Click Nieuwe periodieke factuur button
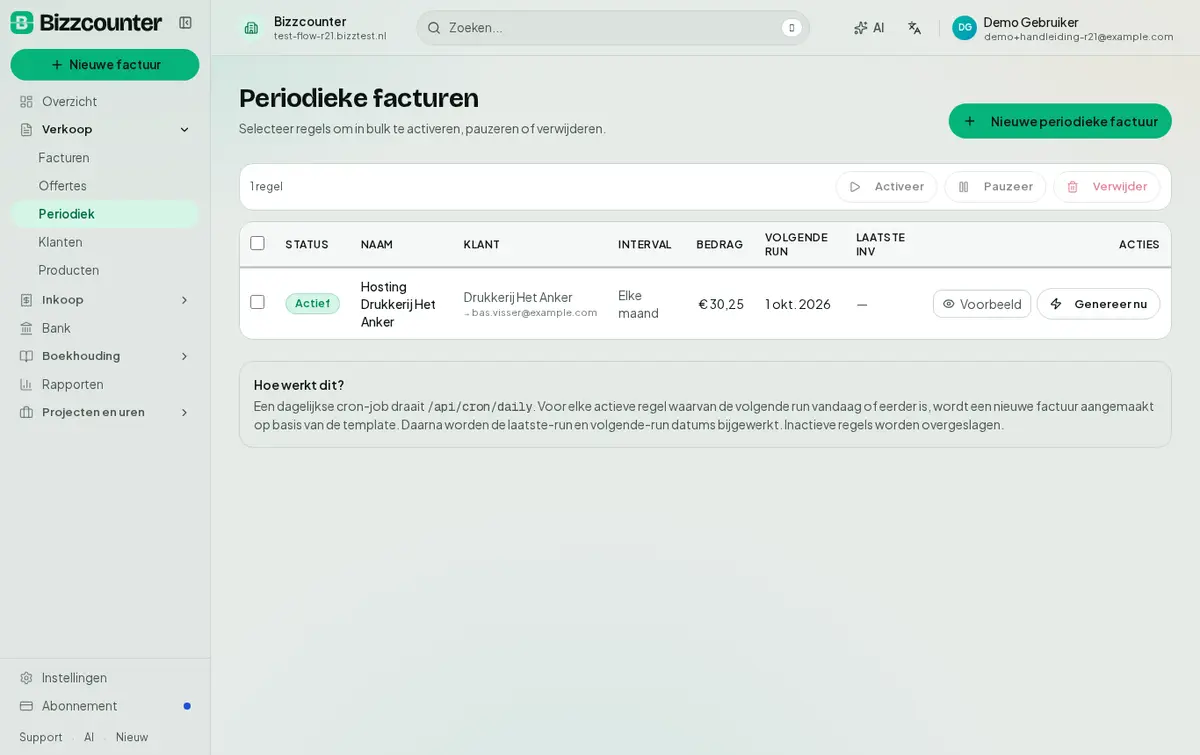The width and height of the screenshot is (1200, 755). (x=1060, y=121)
